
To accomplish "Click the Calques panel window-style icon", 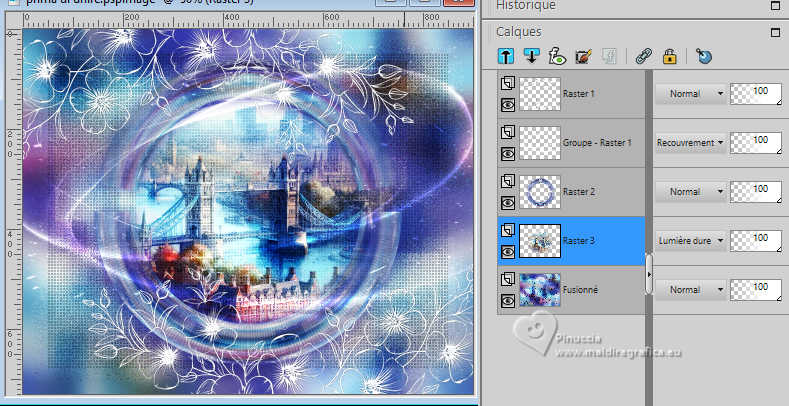I will click(775, 32).
